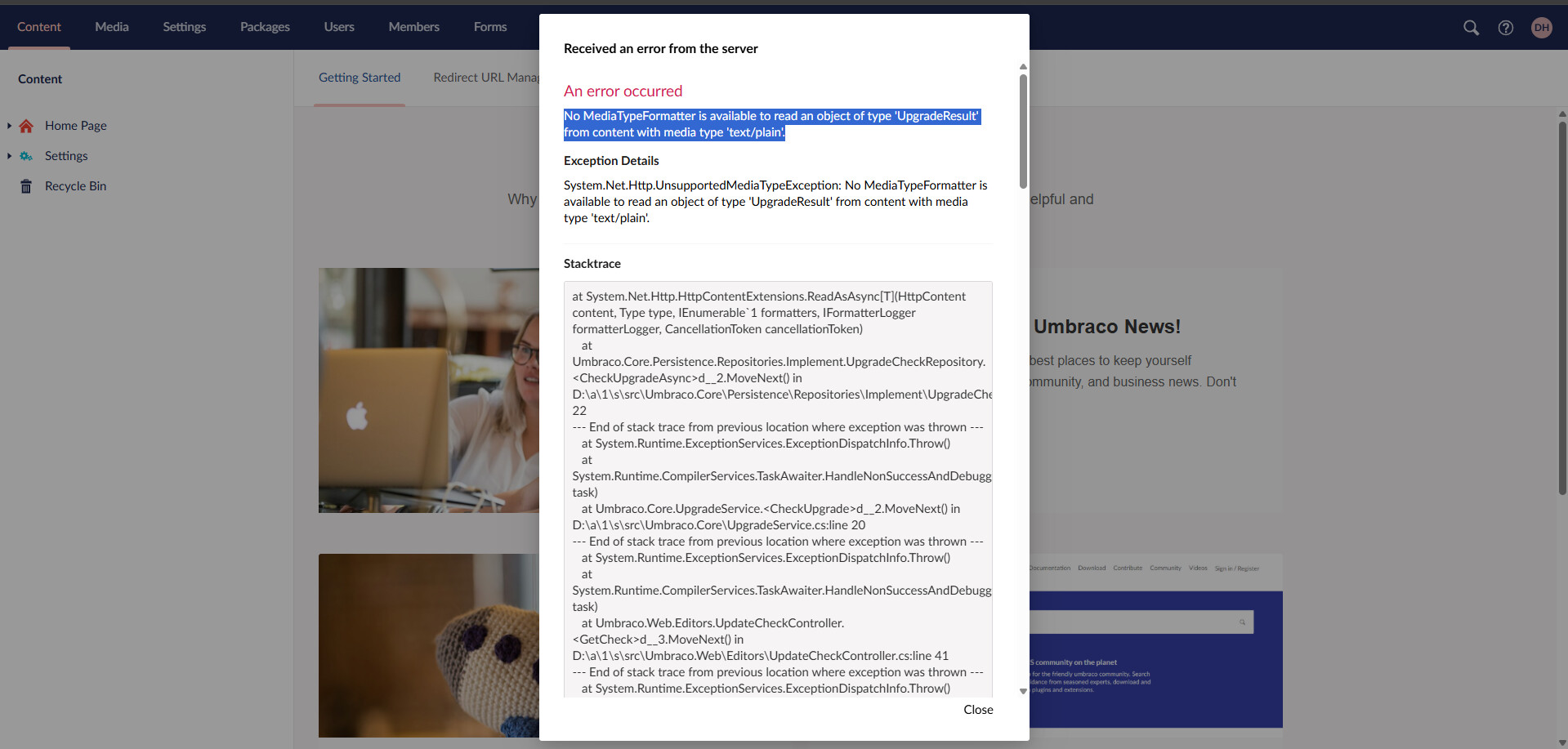Select Settings node in content tree

click(x=66, y=156)
